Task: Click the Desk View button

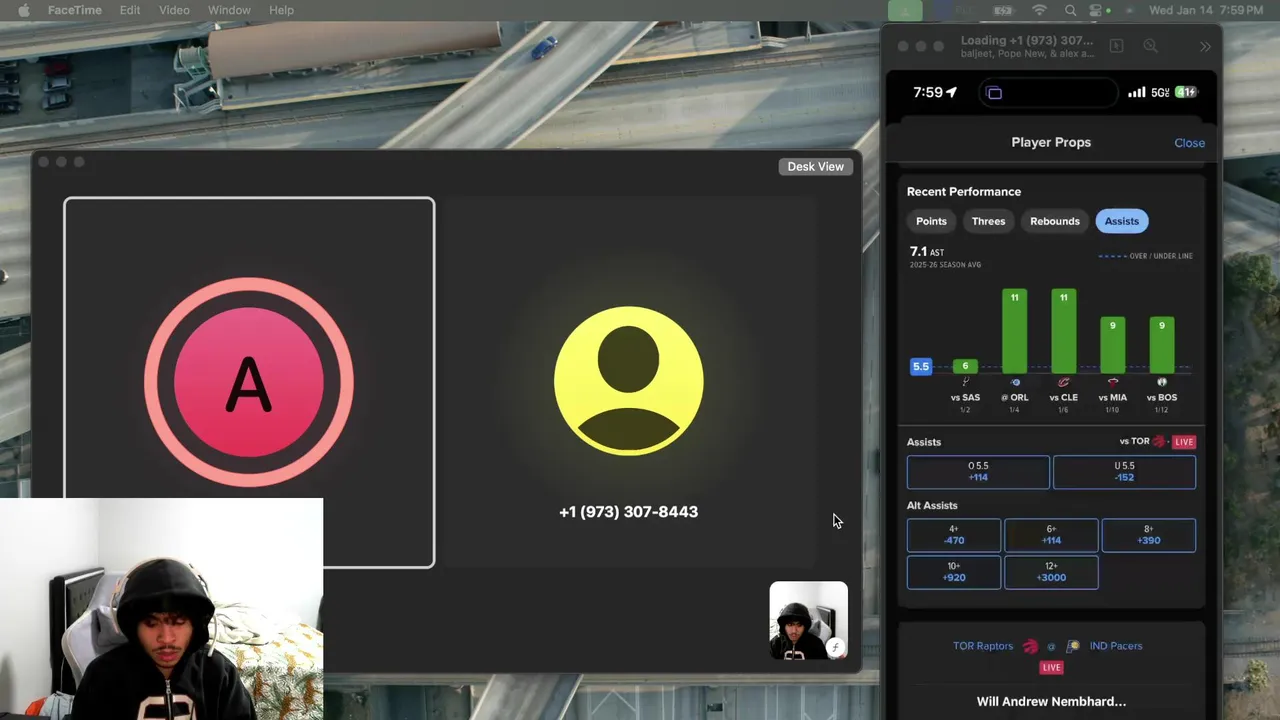Action: point(815,166)
